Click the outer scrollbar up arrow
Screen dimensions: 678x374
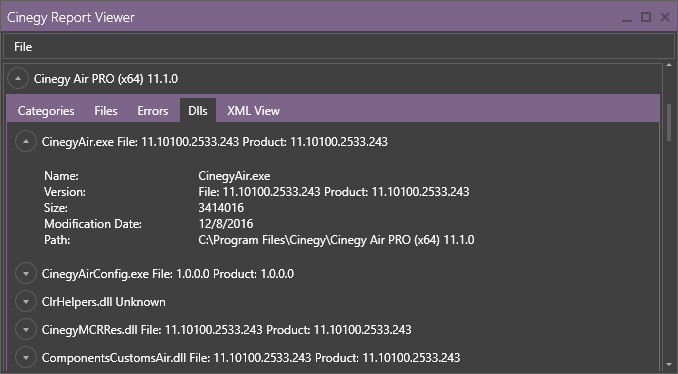pyautogui.click(x=669, y=65)
